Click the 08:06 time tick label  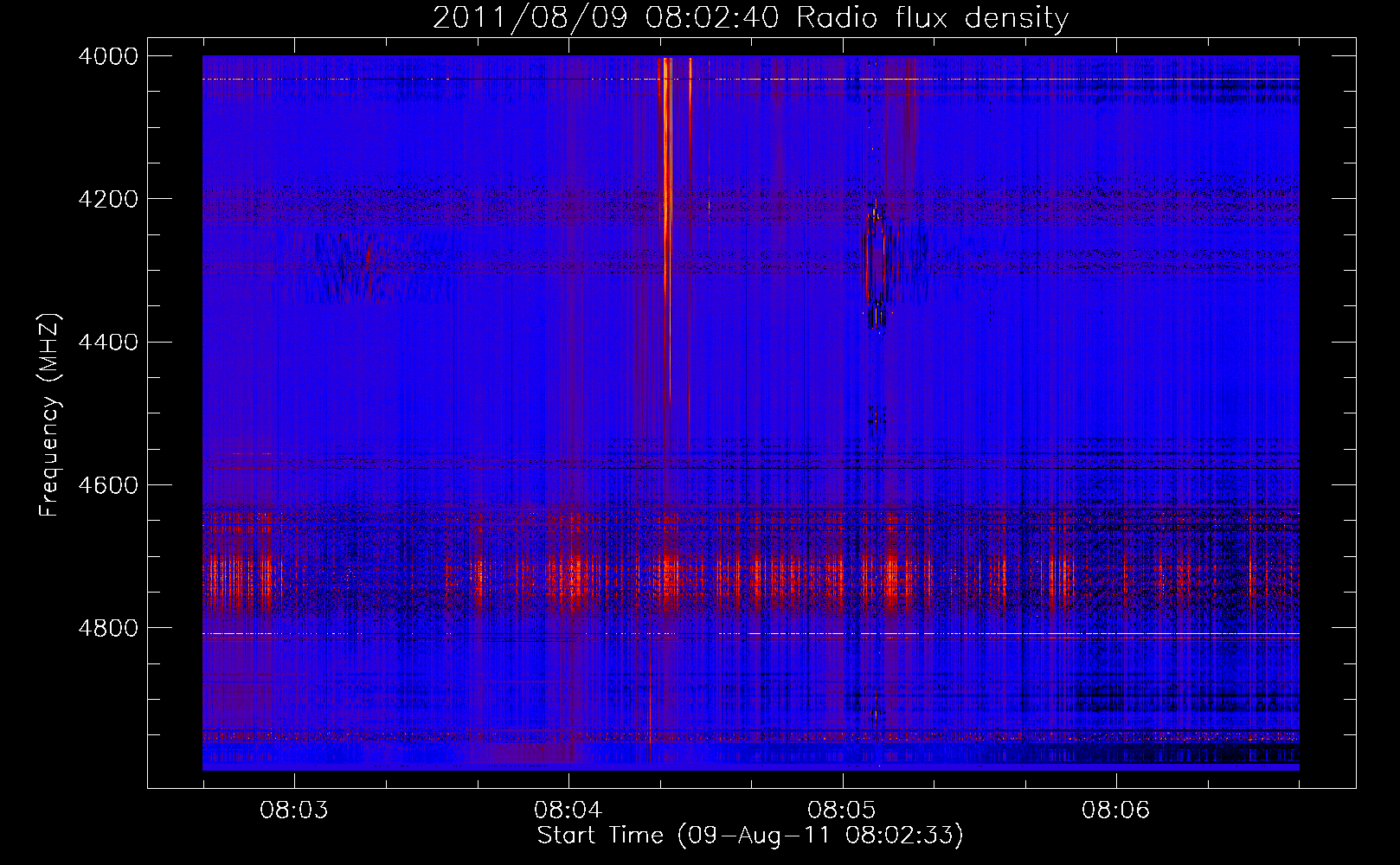[1116, 811]
